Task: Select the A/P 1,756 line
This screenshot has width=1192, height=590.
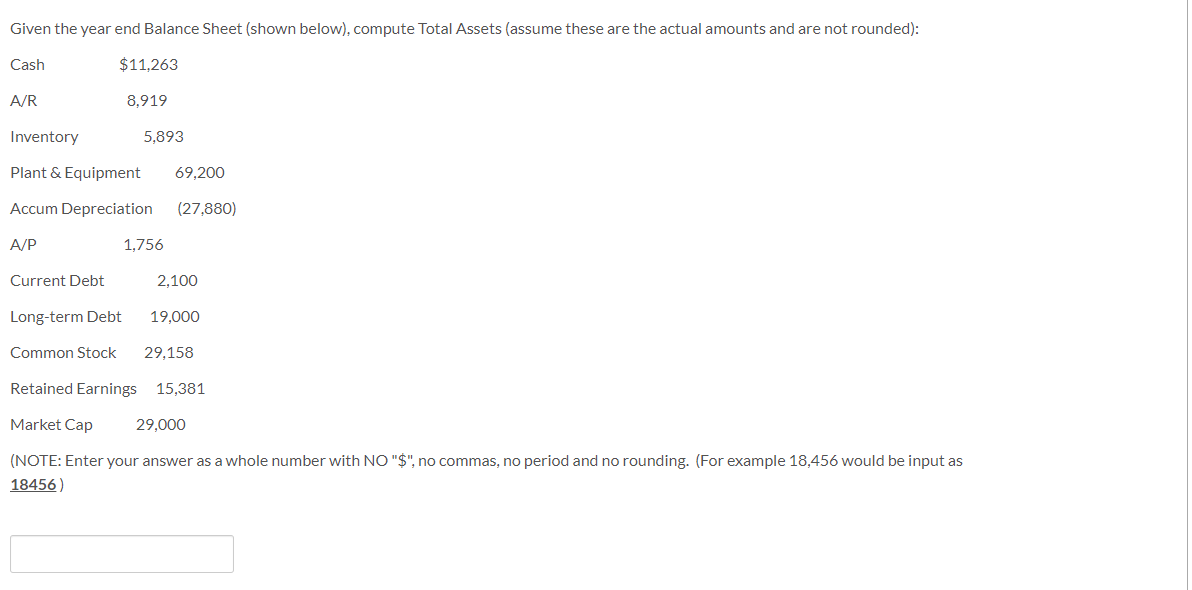Action: point(86,244)
